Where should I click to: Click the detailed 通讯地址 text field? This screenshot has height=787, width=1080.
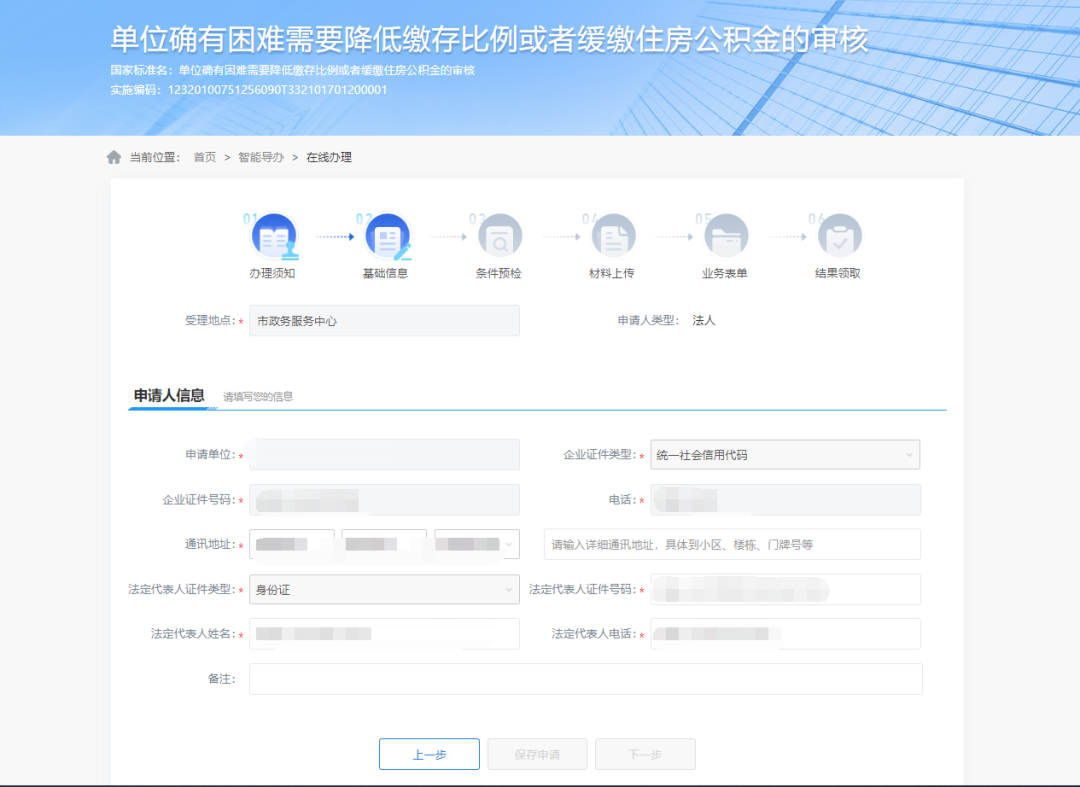pos(735,544)
